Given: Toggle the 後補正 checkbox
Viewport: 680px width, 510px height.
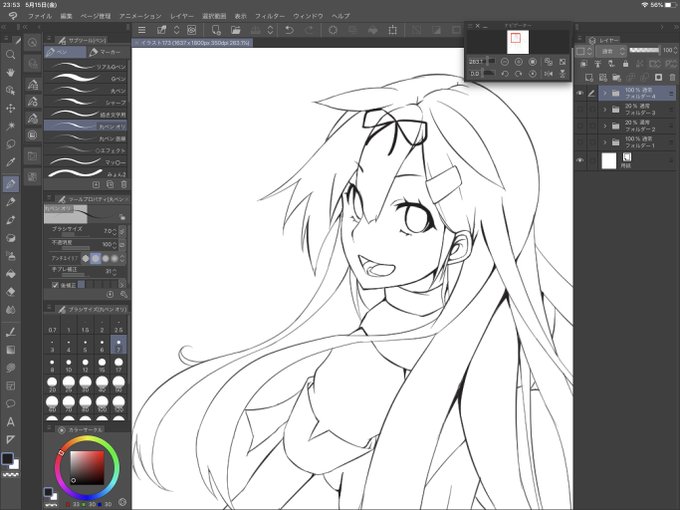Looking at the screenshot, I should (55, 285).
